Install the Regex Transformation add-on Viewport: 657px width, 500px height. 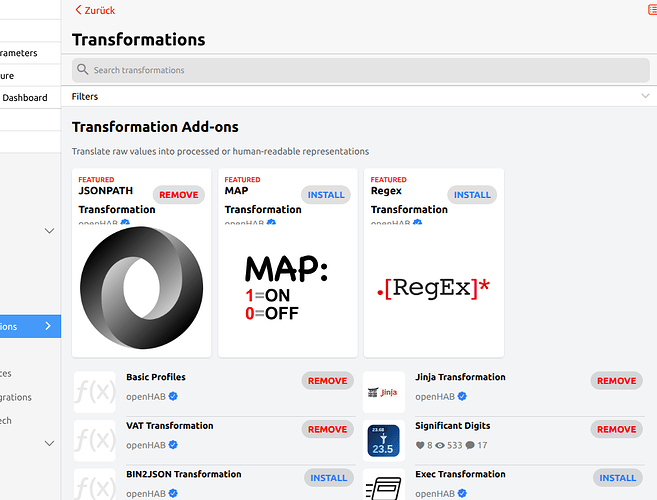click(x=472, y=195)
